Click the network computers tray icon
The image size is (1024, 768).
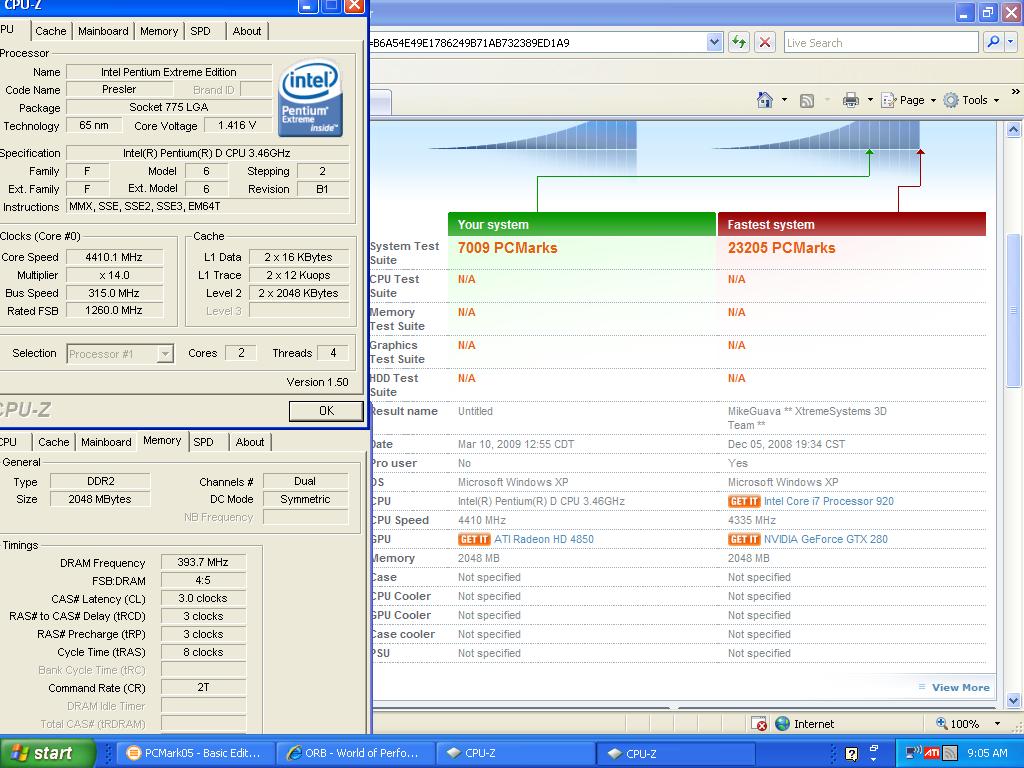(x=912, y=753)
